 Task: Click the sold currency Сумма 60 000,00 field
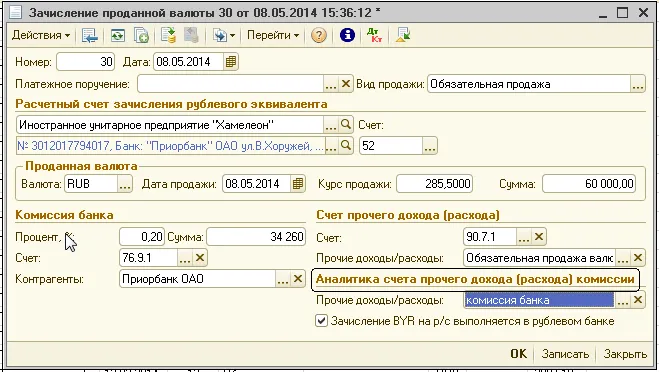click(589, 184)
